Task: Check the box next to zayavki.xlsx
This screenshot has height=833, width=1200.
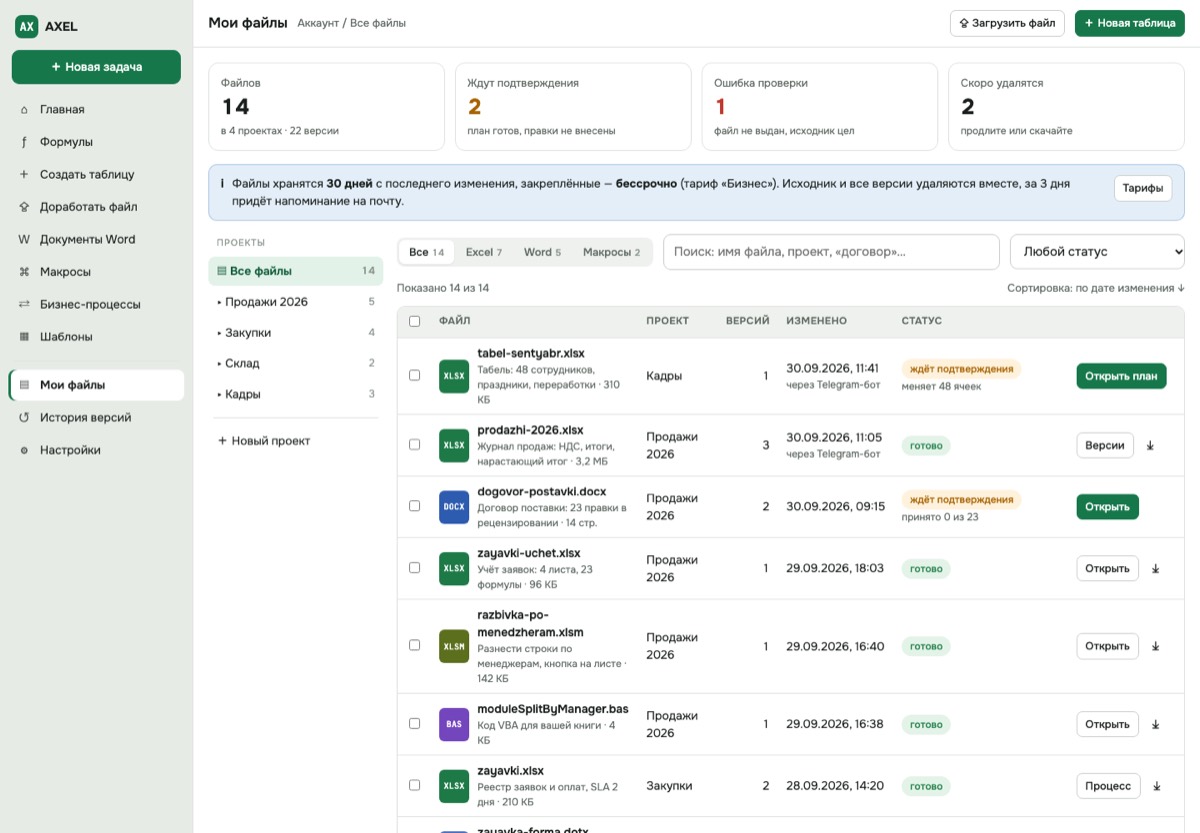Action: coord(414,786)
